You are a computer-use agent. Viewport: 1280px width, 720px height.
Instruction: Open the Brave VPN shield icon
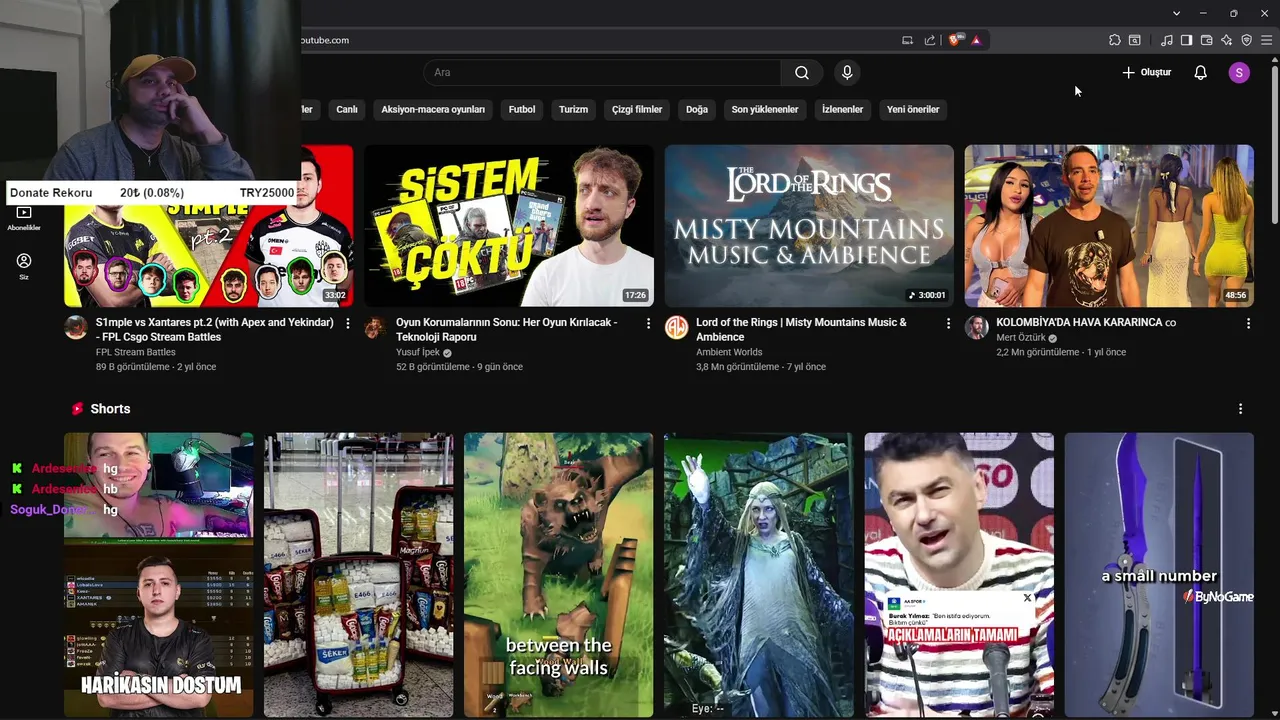coord(1247,40)
